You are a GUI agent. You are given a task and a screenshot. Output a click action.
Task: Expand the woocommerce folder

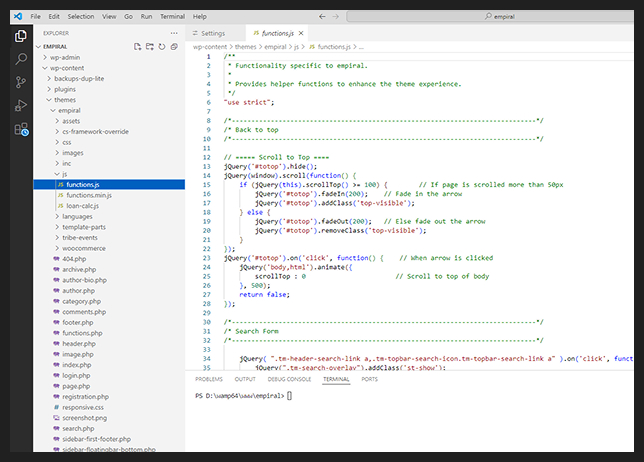pyautogui.click(x=82, y=247)
